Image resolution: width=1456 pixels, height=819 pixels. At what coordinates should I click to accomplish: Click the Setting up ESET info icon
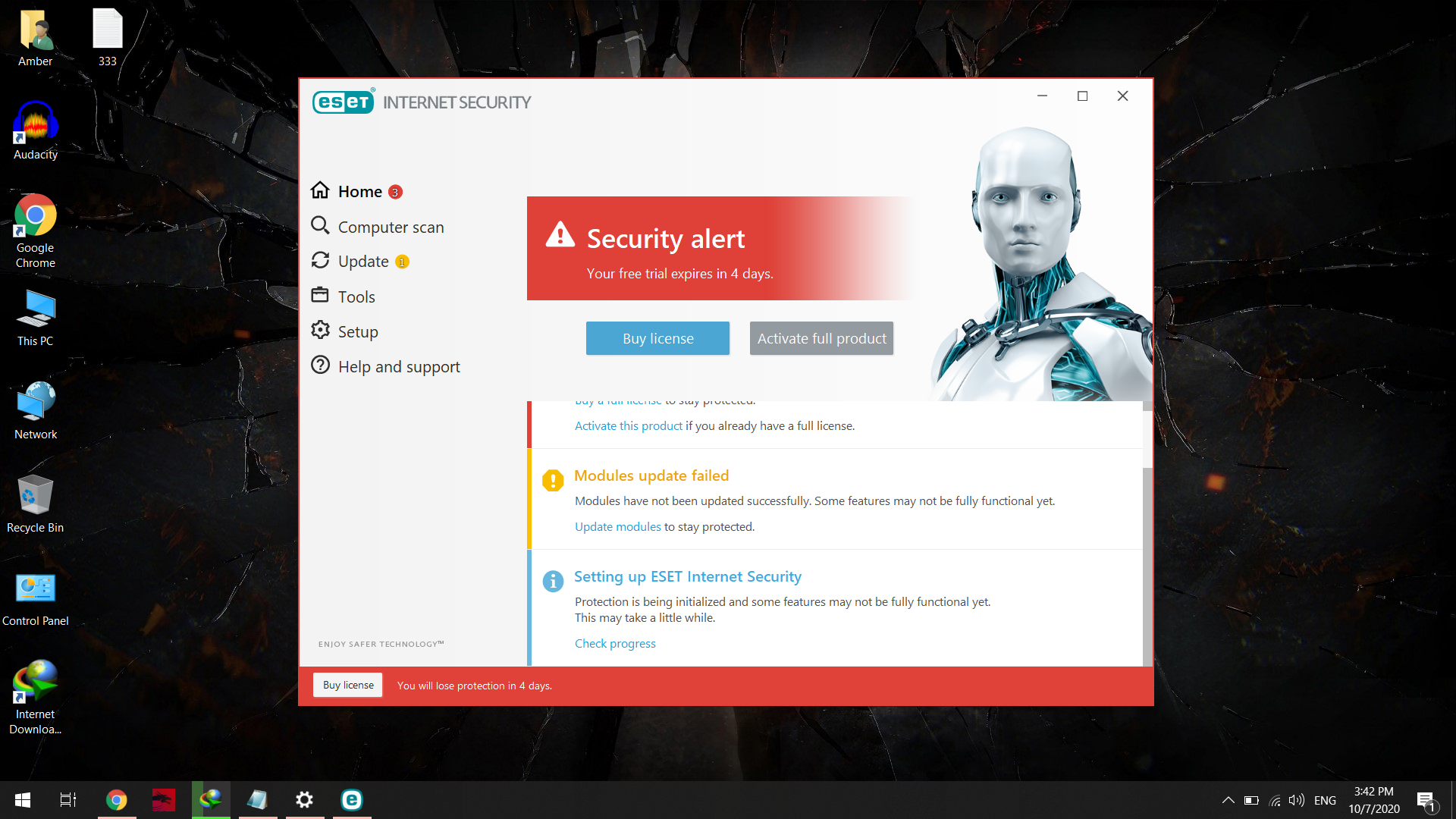tap(553, 581)
